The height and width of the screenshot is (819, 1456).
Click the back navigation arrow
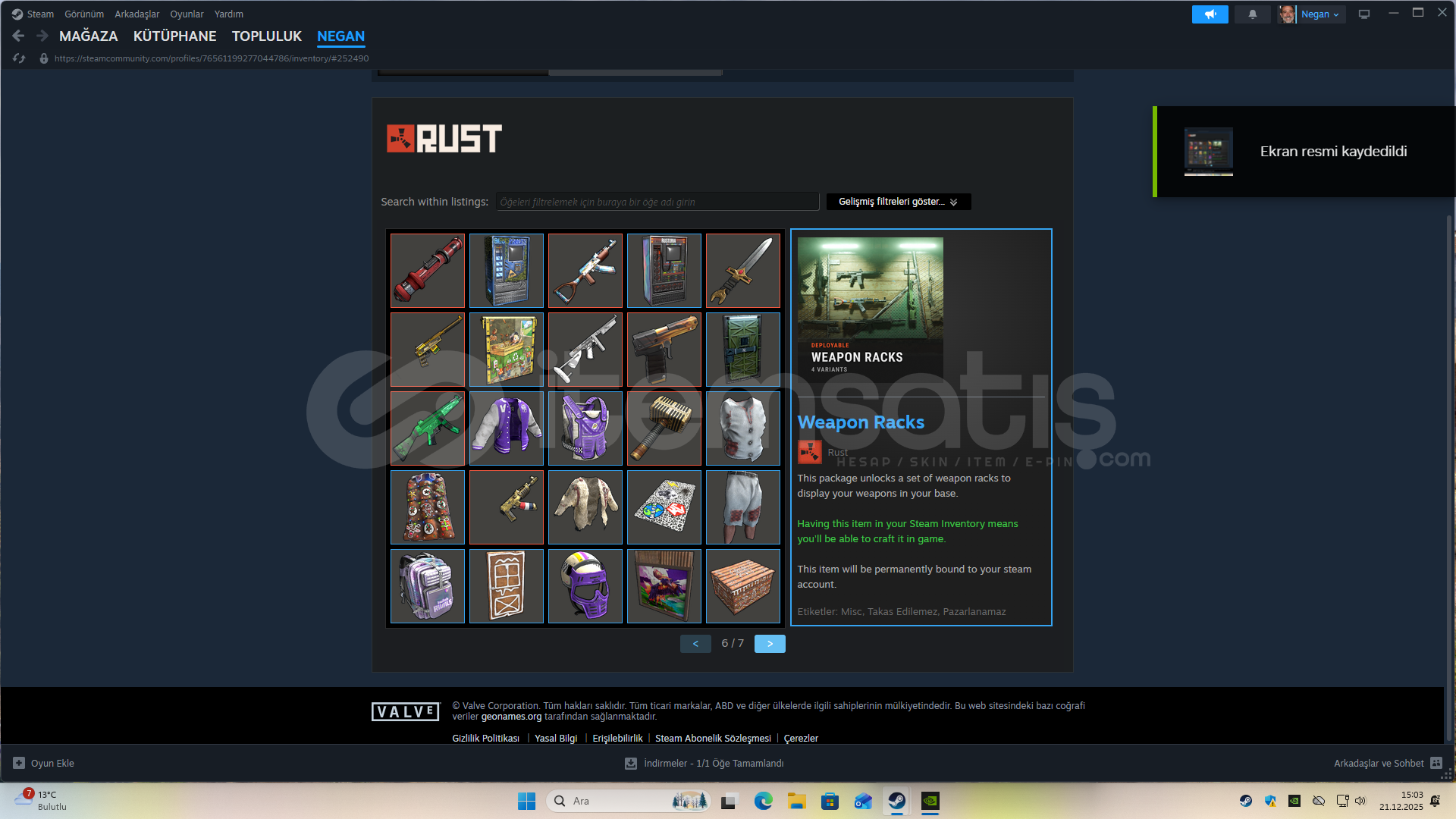pos(19,36)
